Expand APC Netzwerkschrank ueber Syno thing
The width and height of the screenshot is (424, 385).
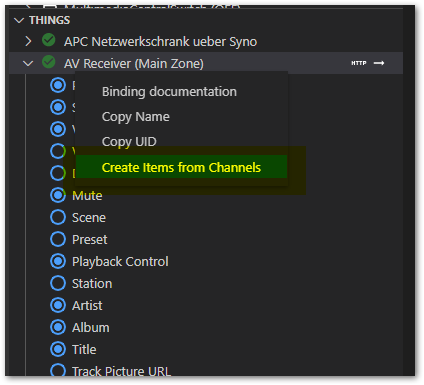tap(28, 41)
